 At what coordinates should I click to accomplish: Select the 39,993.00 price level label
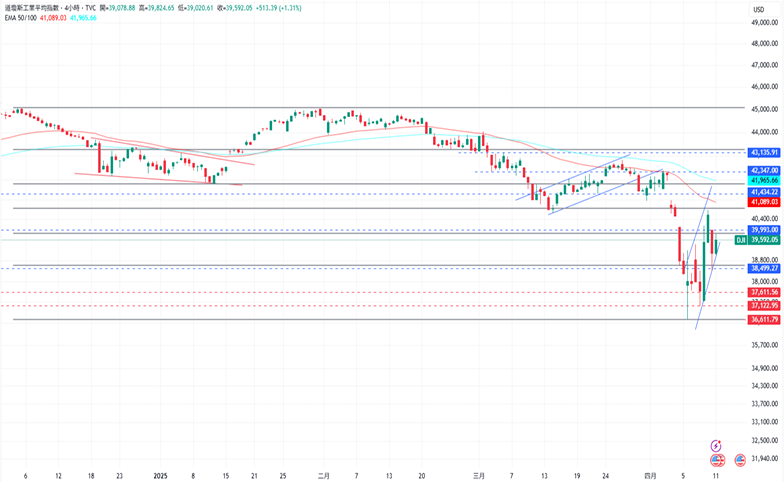764,230
